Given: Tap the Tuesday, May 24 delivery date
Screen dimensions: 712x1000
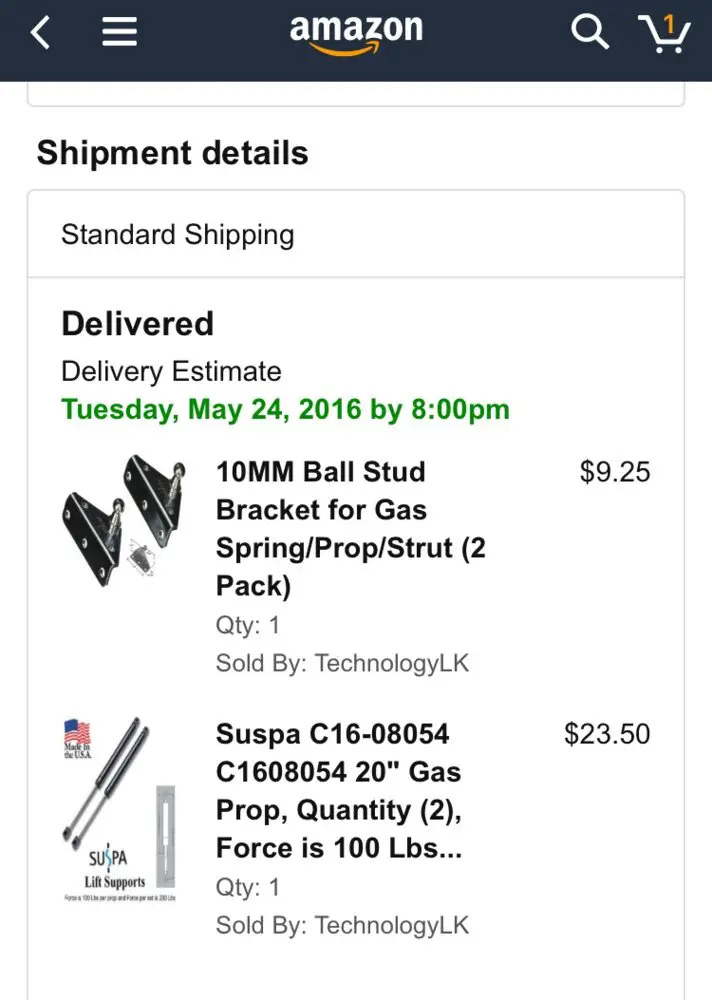Looking at the screenshot, I should (x=285, y=409).
